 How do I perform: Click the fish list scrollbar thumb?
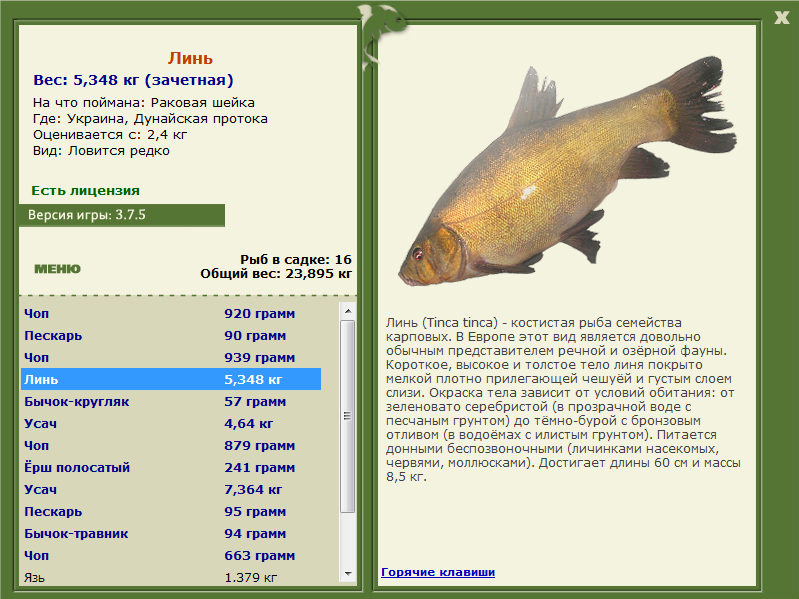coord(348,416)
